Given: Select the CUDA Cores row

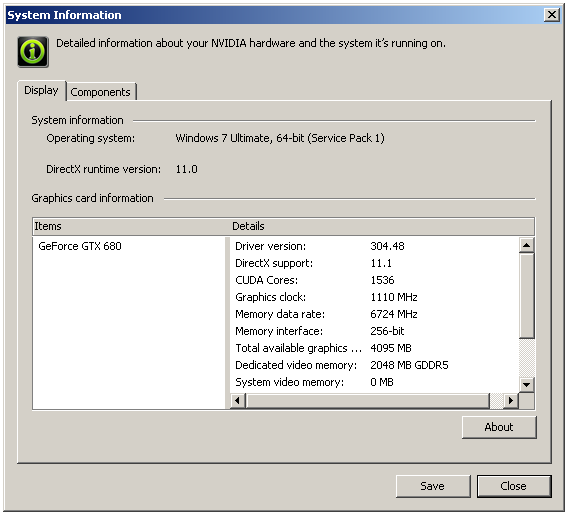Looking at the screenshot, I should [374, 280].
